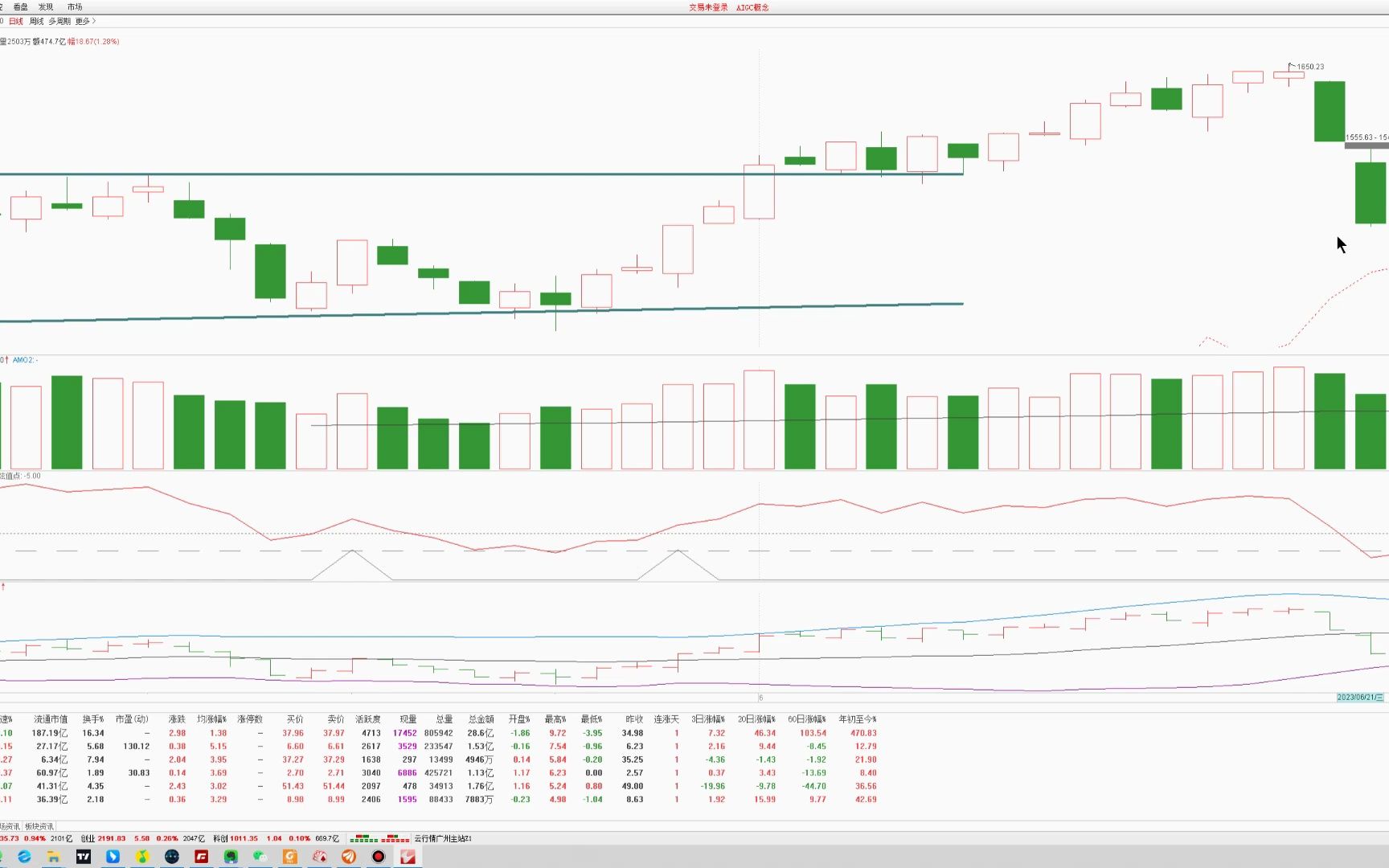Screen dimensions: 1389x868
Task: Select table cell 130.12 market P/E
Action: [137, 747]
